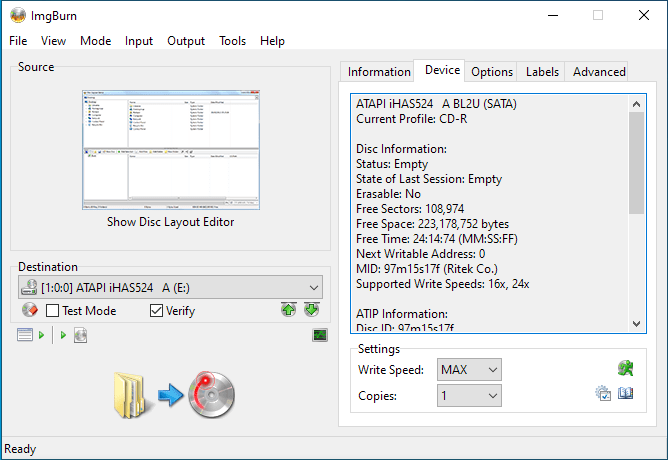668x460 pixels.
Task: Open the Mode menu
Action: 95,41
